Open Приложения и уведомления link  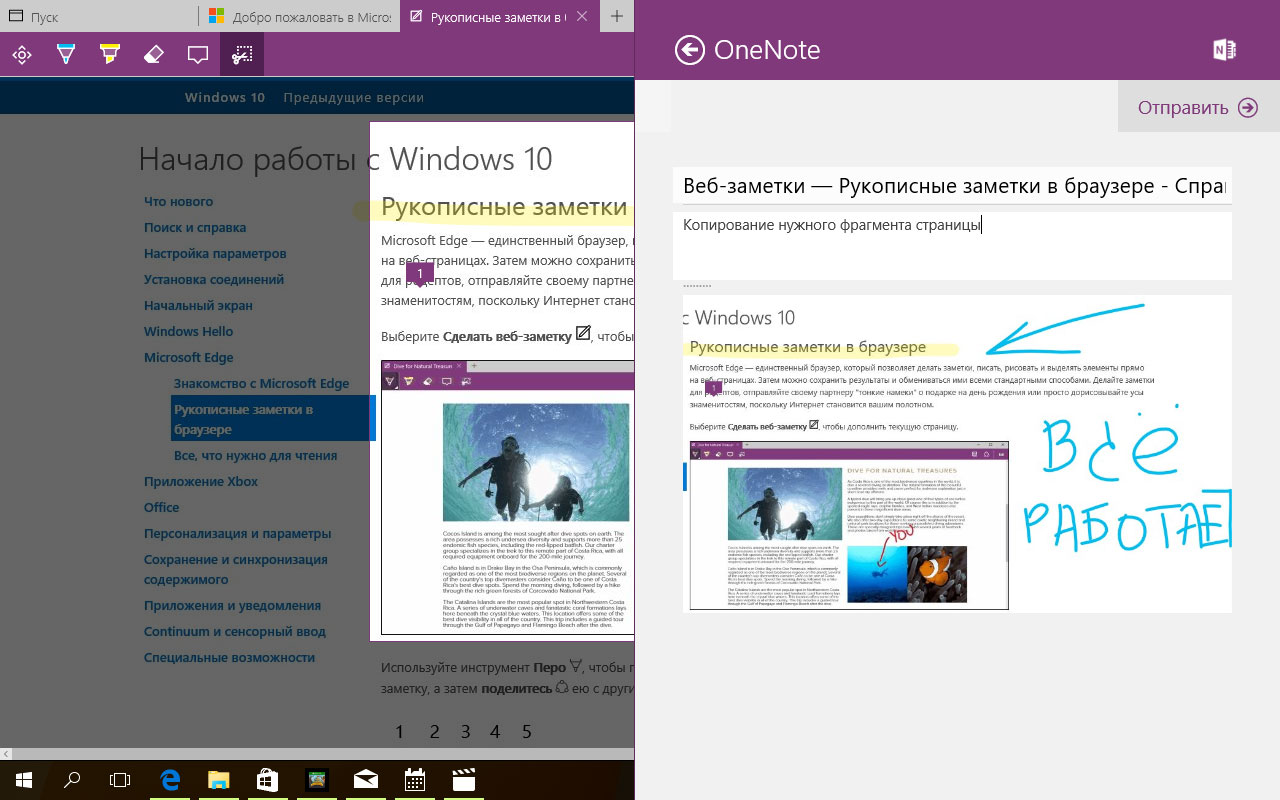point(232,605)
